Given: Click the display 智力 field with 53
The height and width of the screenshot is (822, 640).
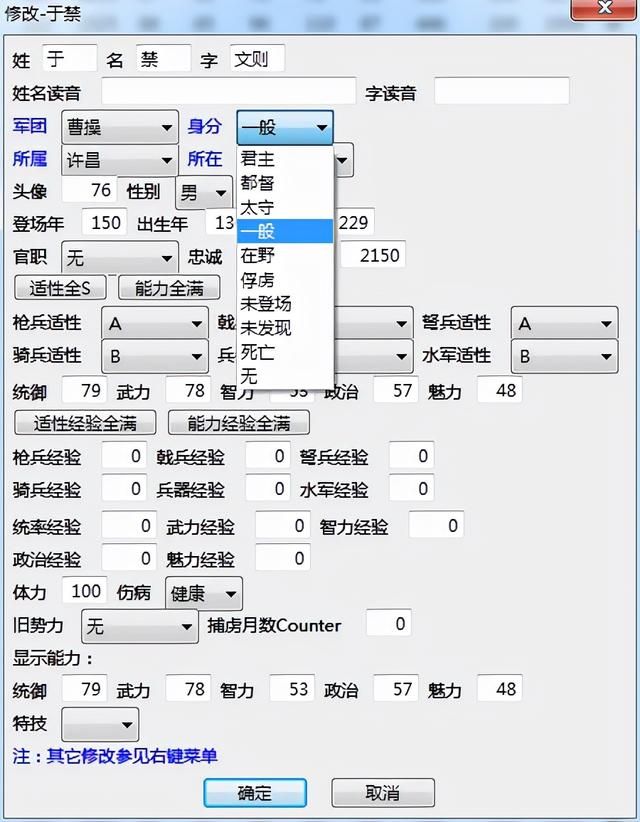Looking at the screenshot, I should (292, 688).
